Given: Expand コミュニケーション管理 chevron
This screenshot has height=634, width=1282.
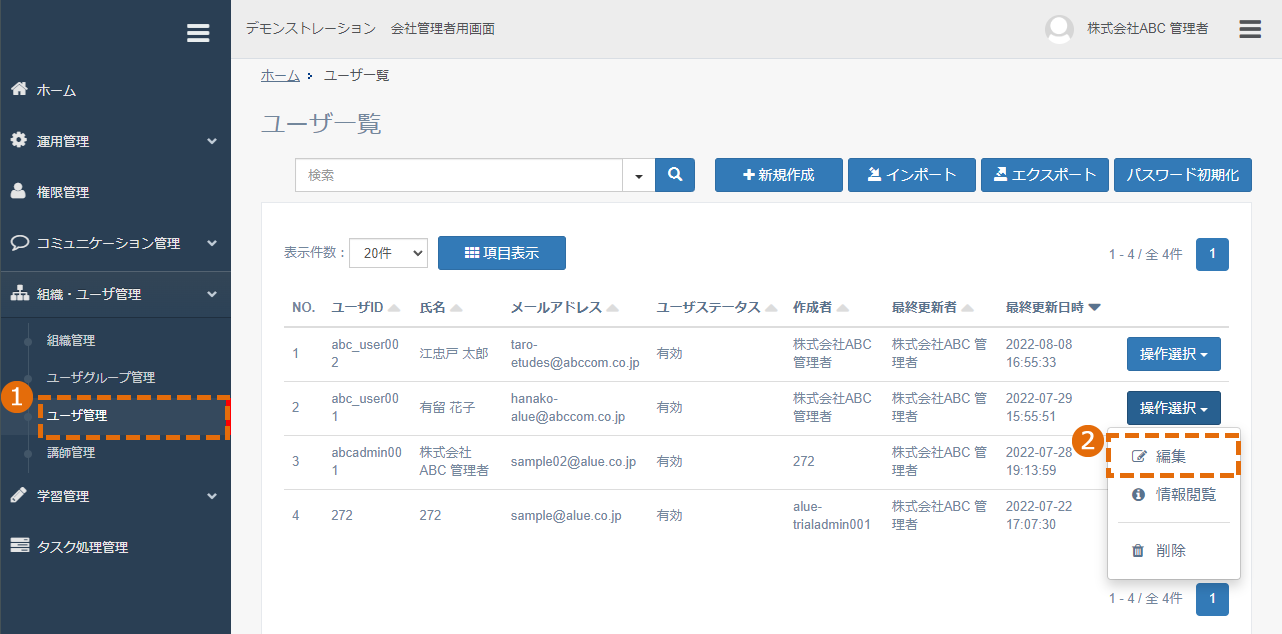Looking at the screenshot, I should coord(212,243).
